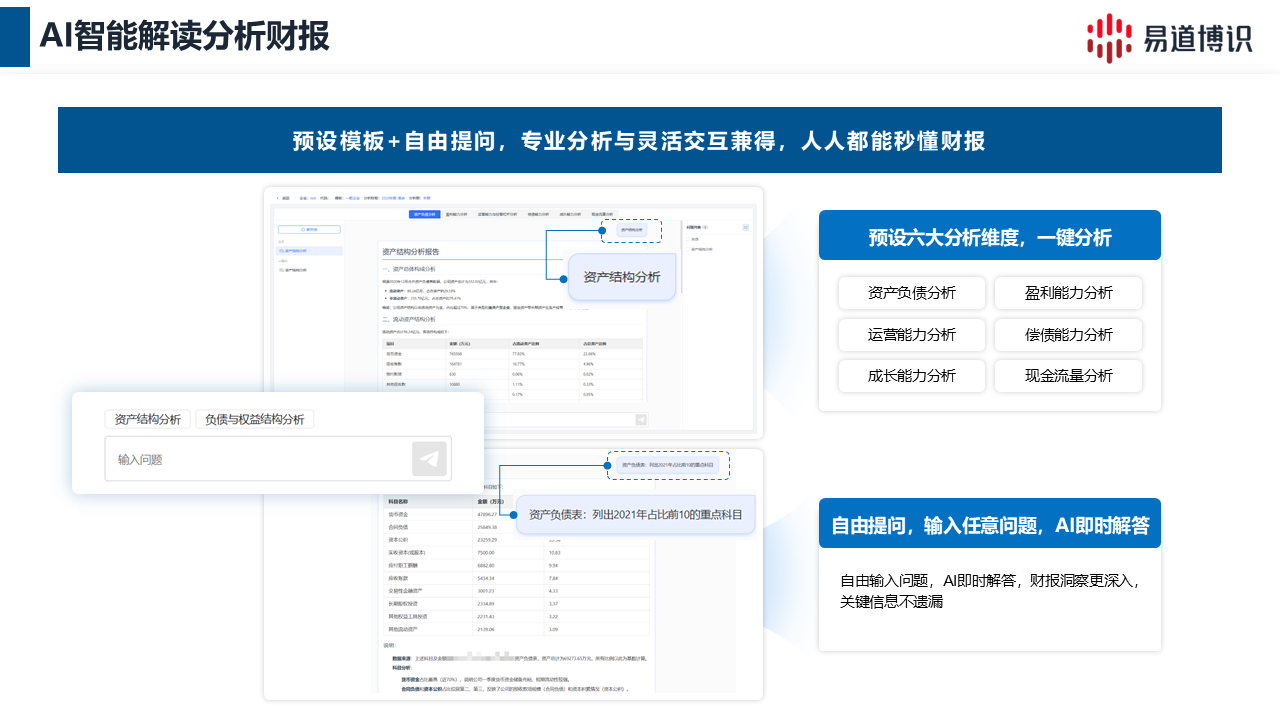Click the 资产结构分析 quick question chip
Viewport: 1280px width, 720px height.
pos(148,419)
